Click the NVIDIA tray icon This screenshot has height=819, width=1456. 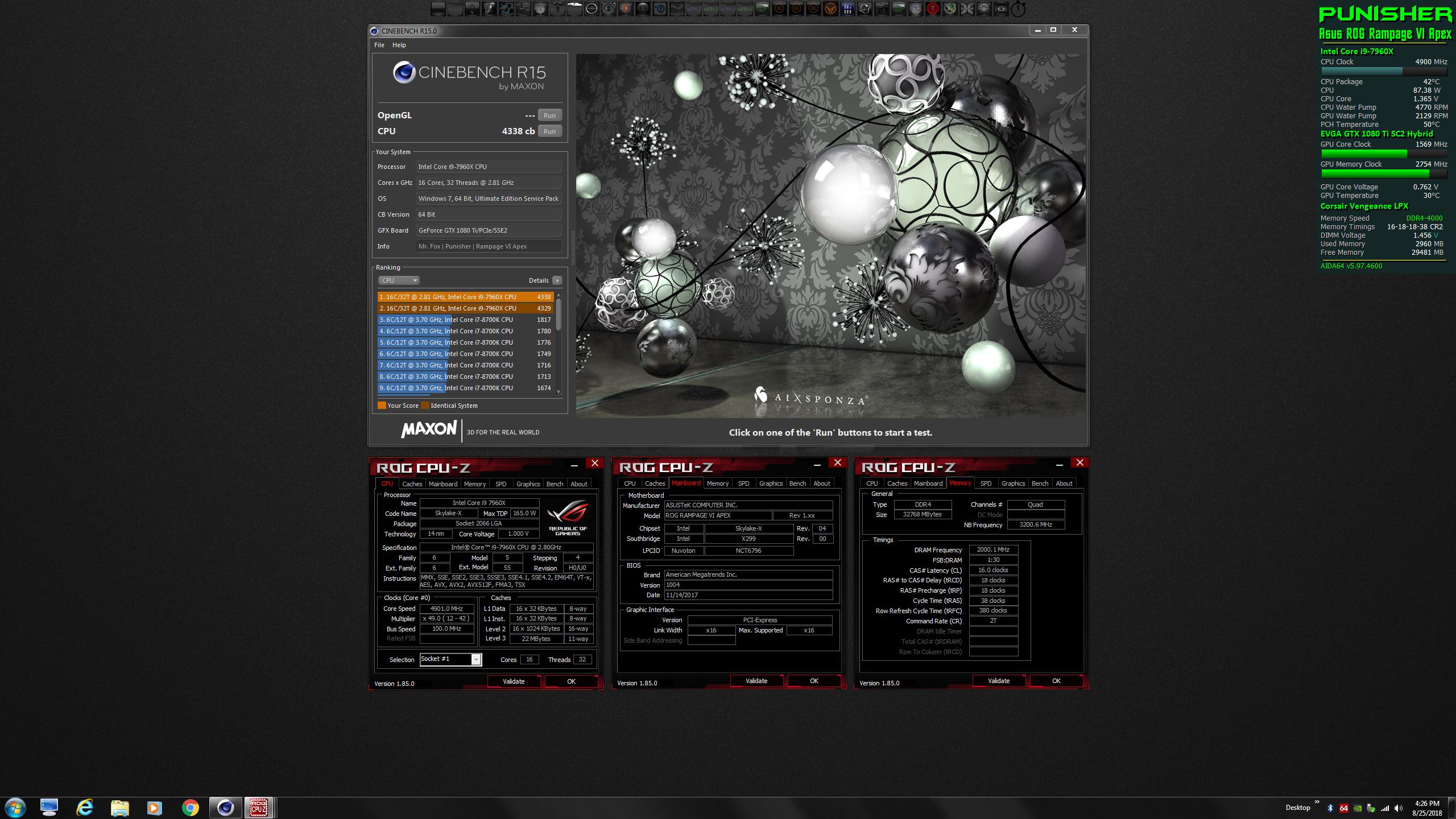(1358, 808)
